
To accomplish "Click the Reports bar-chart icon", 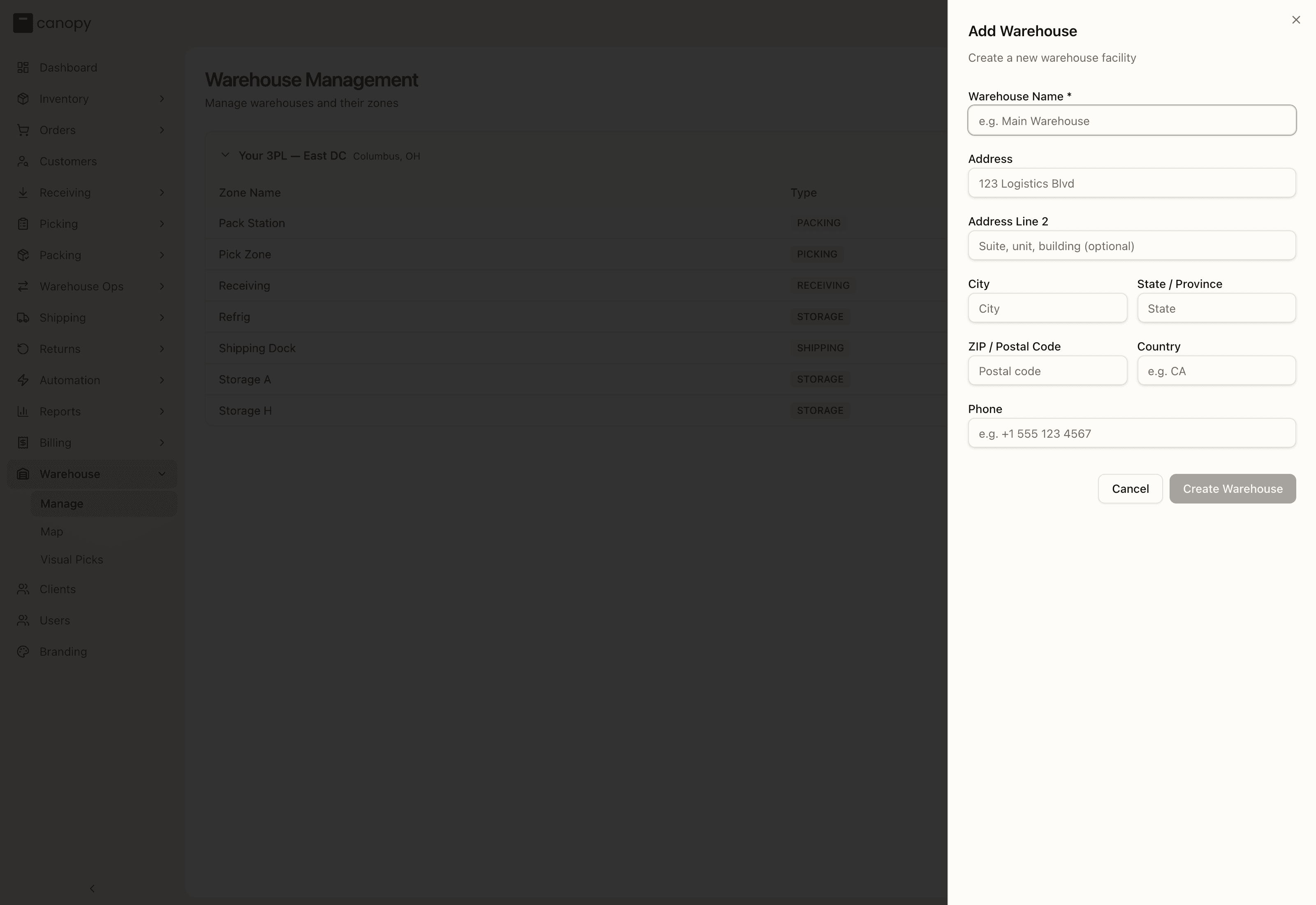I will pos(23,411).
